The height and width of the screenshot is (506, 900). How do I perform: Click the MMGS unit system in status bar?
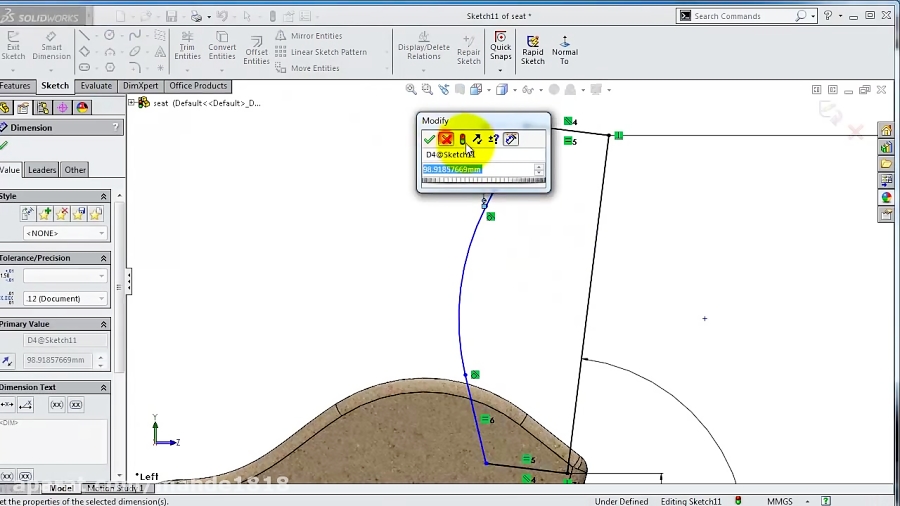pos(779,501)
